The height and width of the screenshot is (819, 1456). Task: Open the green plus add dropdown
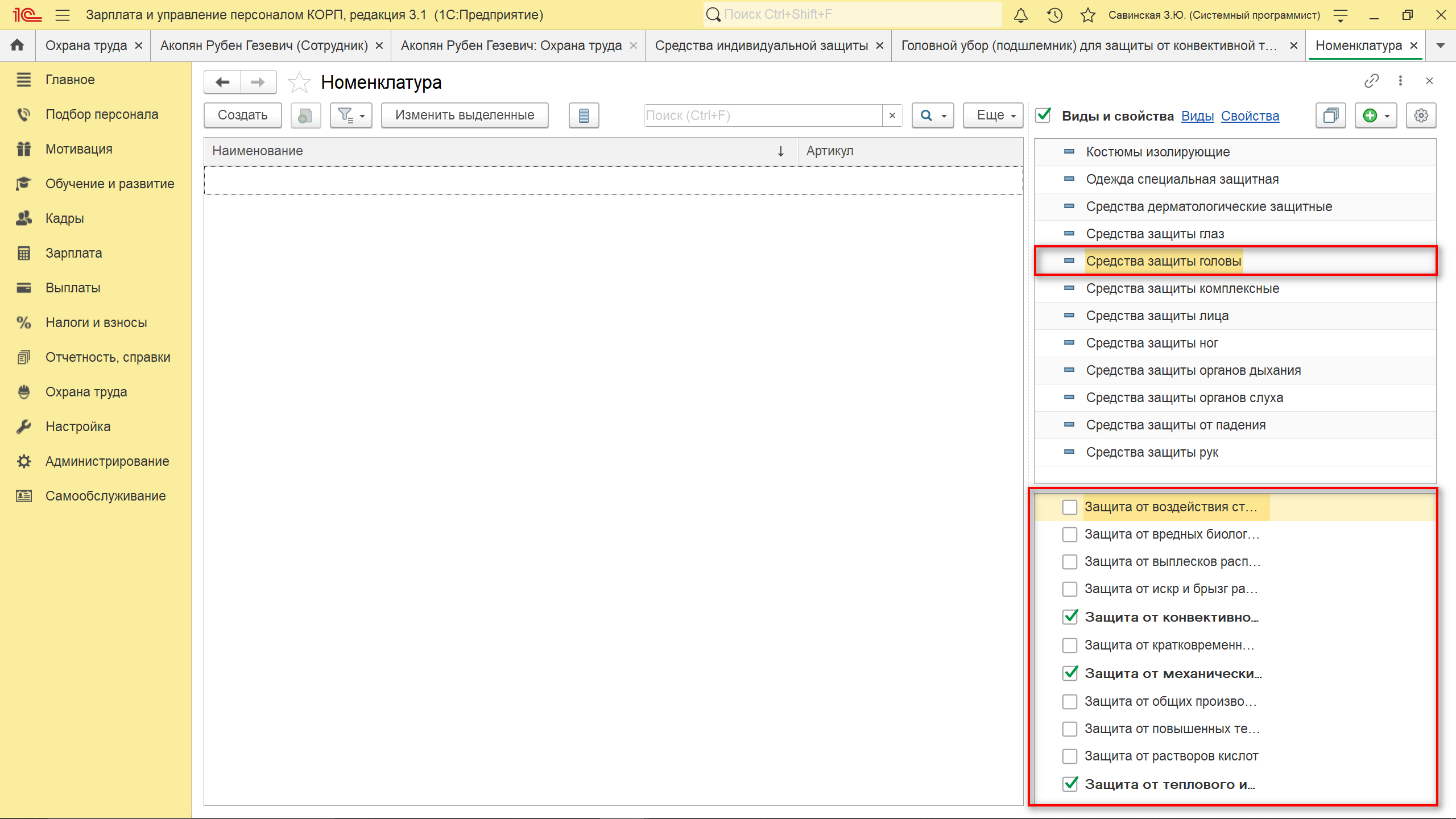coord(1376,116)
